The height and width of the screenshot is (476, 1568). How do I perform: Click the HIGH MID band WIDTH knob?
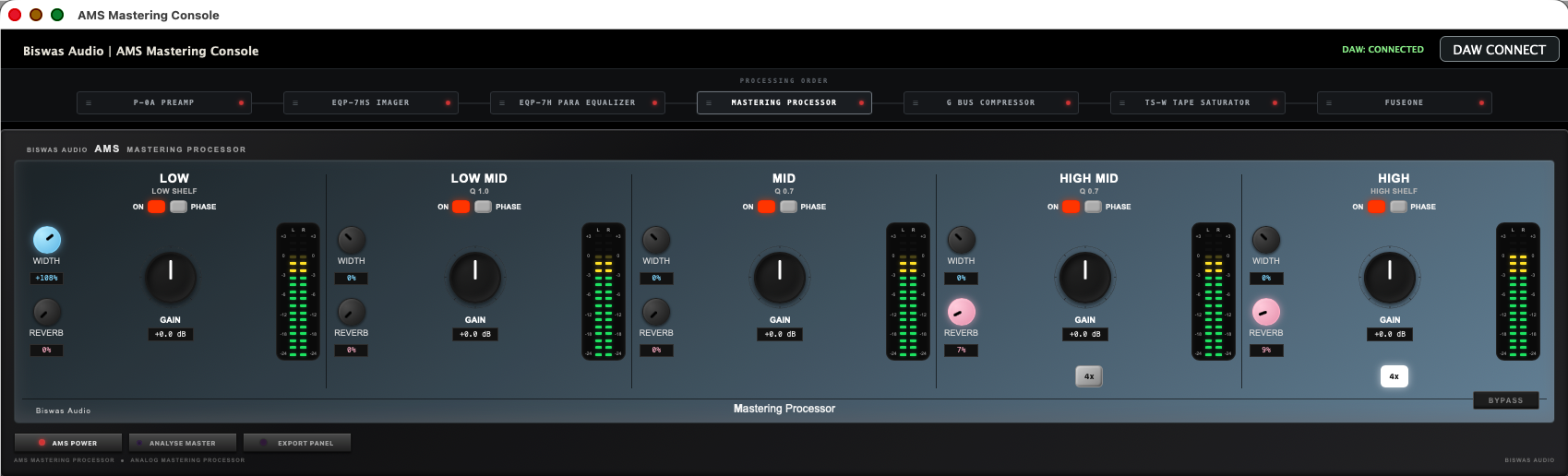pos(962,240)
